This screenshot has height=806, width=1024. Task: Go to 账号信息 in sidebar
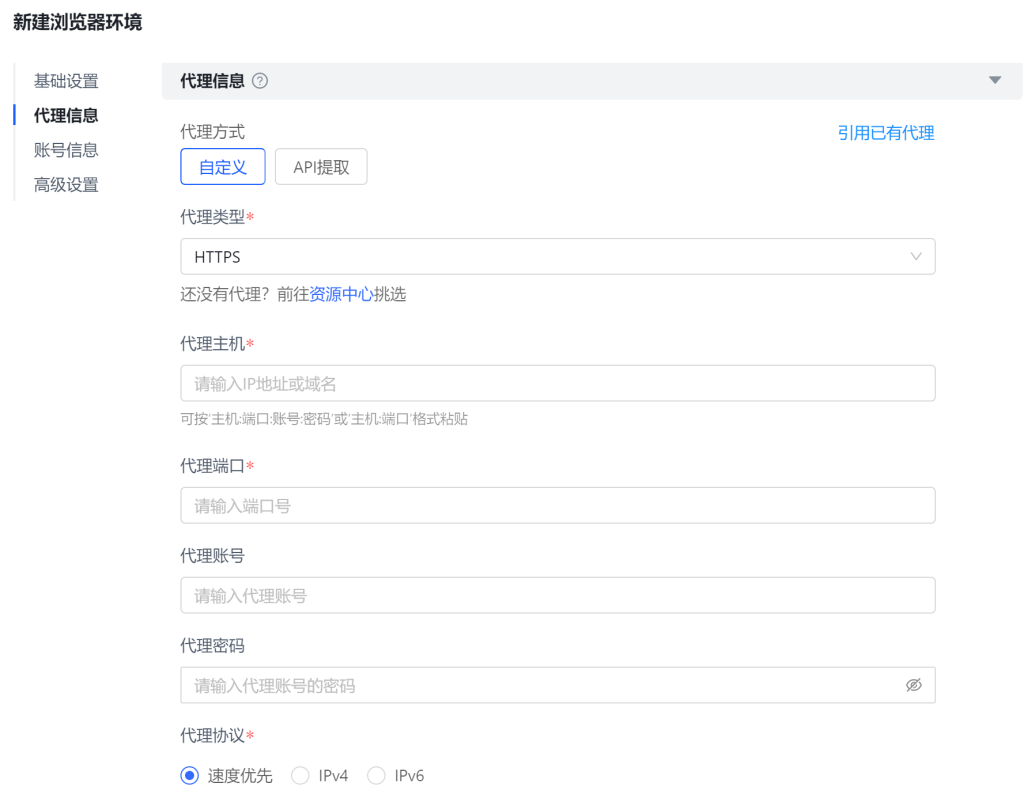66,150
